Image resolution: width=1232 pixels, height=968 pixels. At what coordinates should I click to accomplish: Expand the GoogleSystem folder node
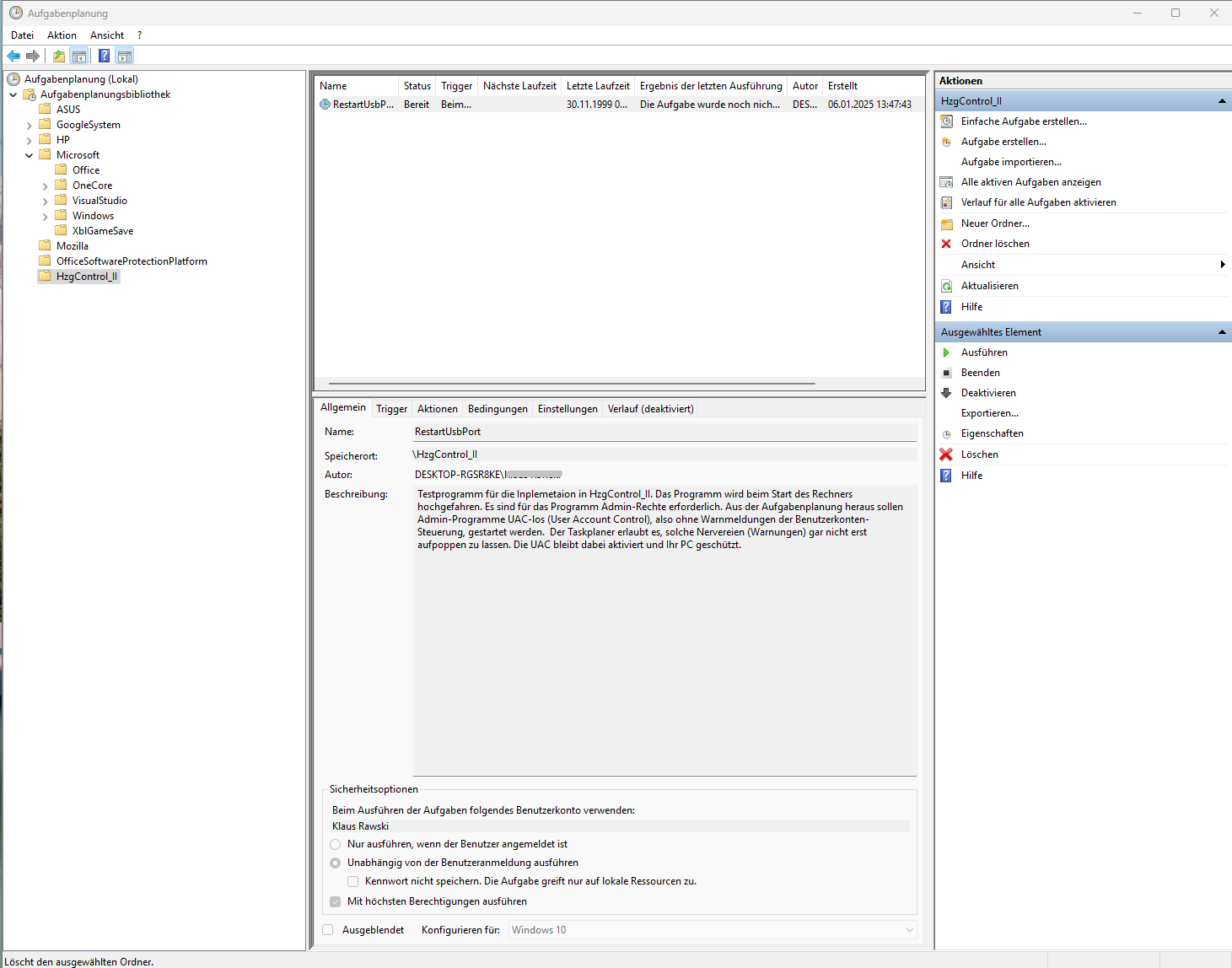(30, 126)
